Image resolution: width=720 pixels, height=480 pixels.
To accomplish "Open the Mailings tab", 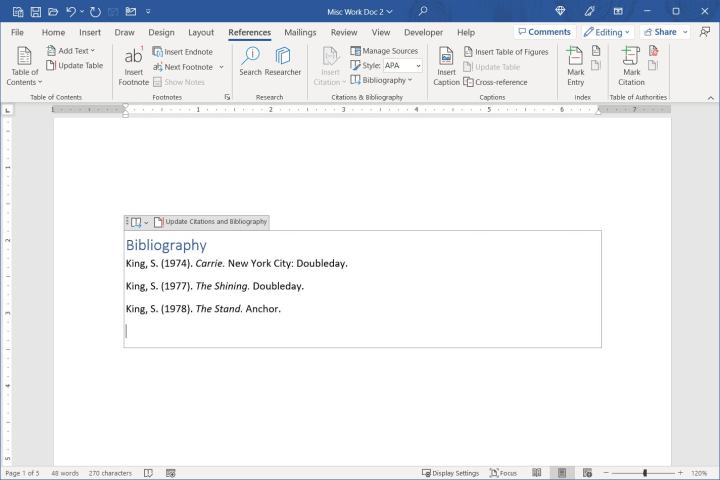I will click(x=300, y=32).
